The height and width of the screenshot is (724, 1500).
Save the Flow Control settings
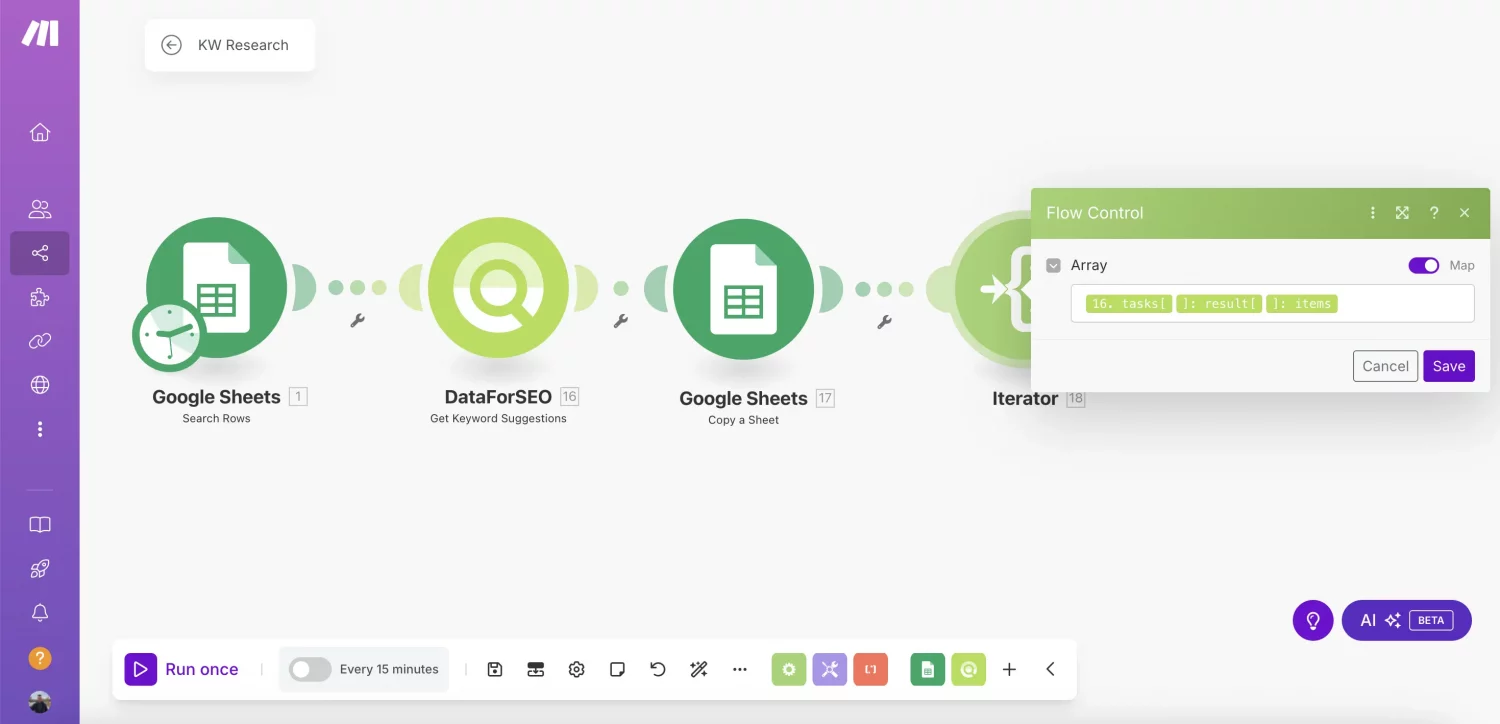tap(1449, 366)
